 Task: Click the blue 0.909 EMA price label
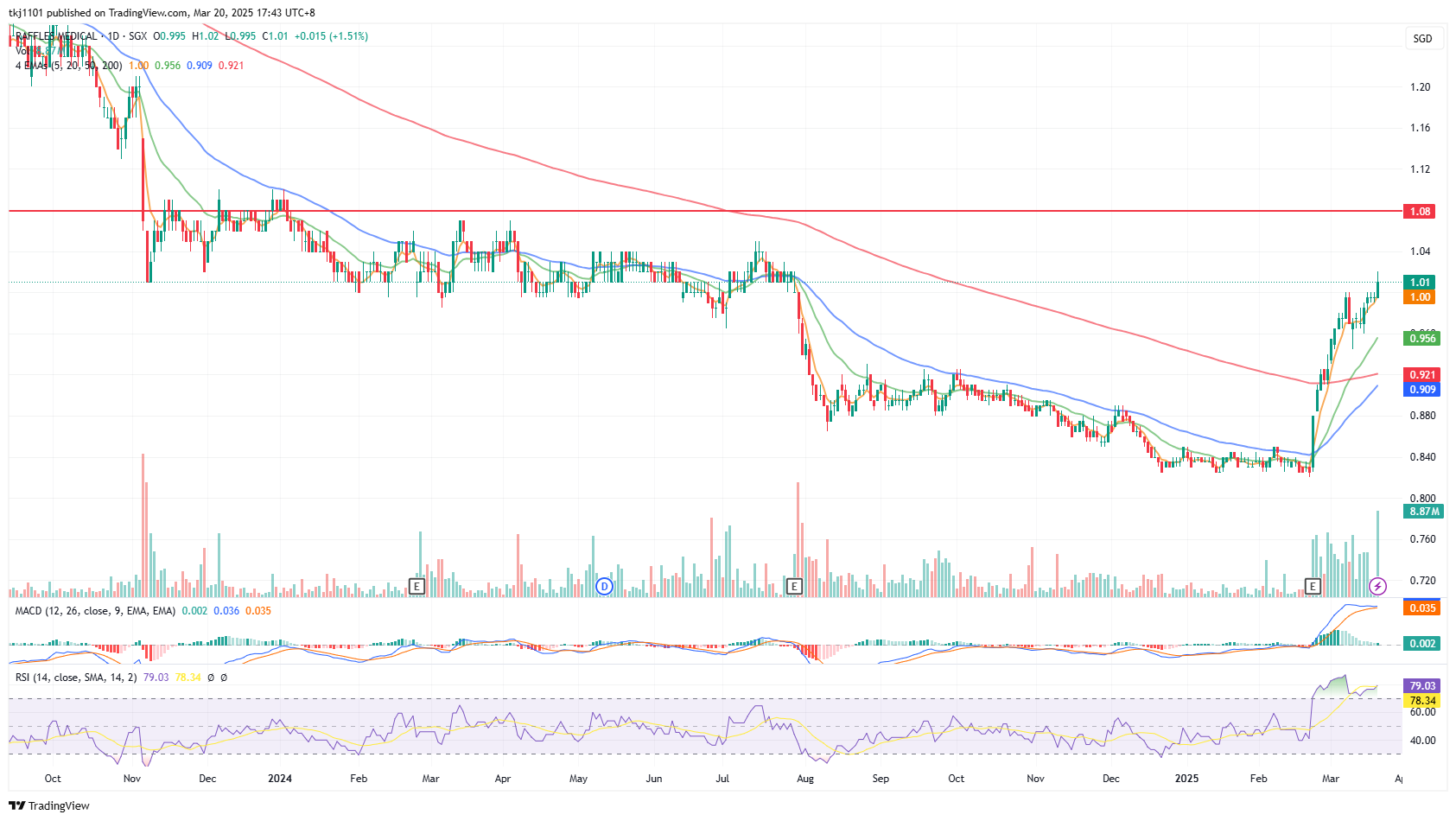[1422, 390]
